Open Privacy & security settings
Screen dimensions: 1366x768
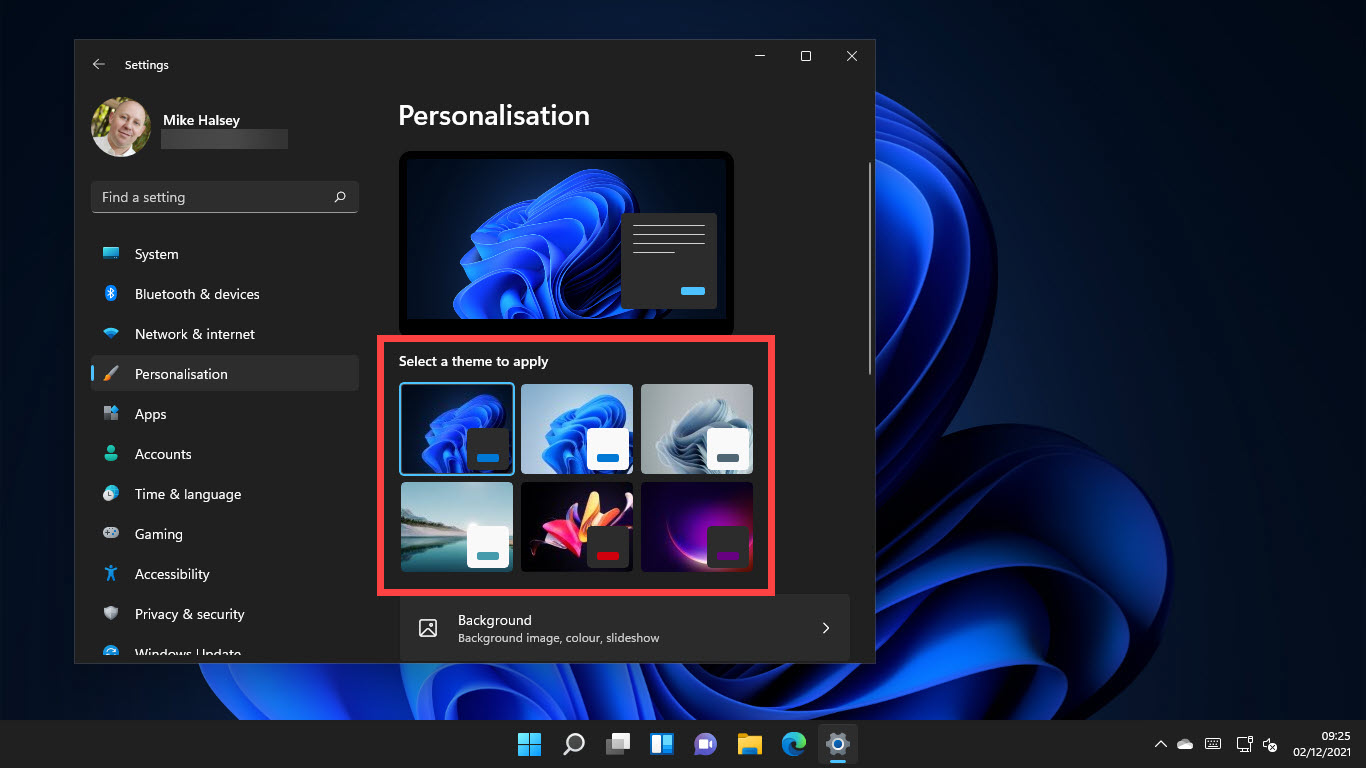tap(189, 614)
